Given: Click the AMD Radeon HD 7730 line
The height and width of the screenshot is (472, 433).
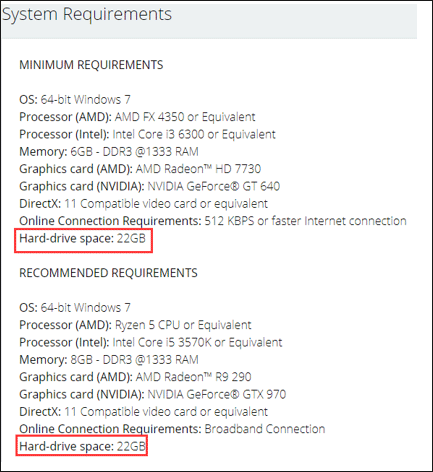Looking at the screenshot, I should point(140,169).
